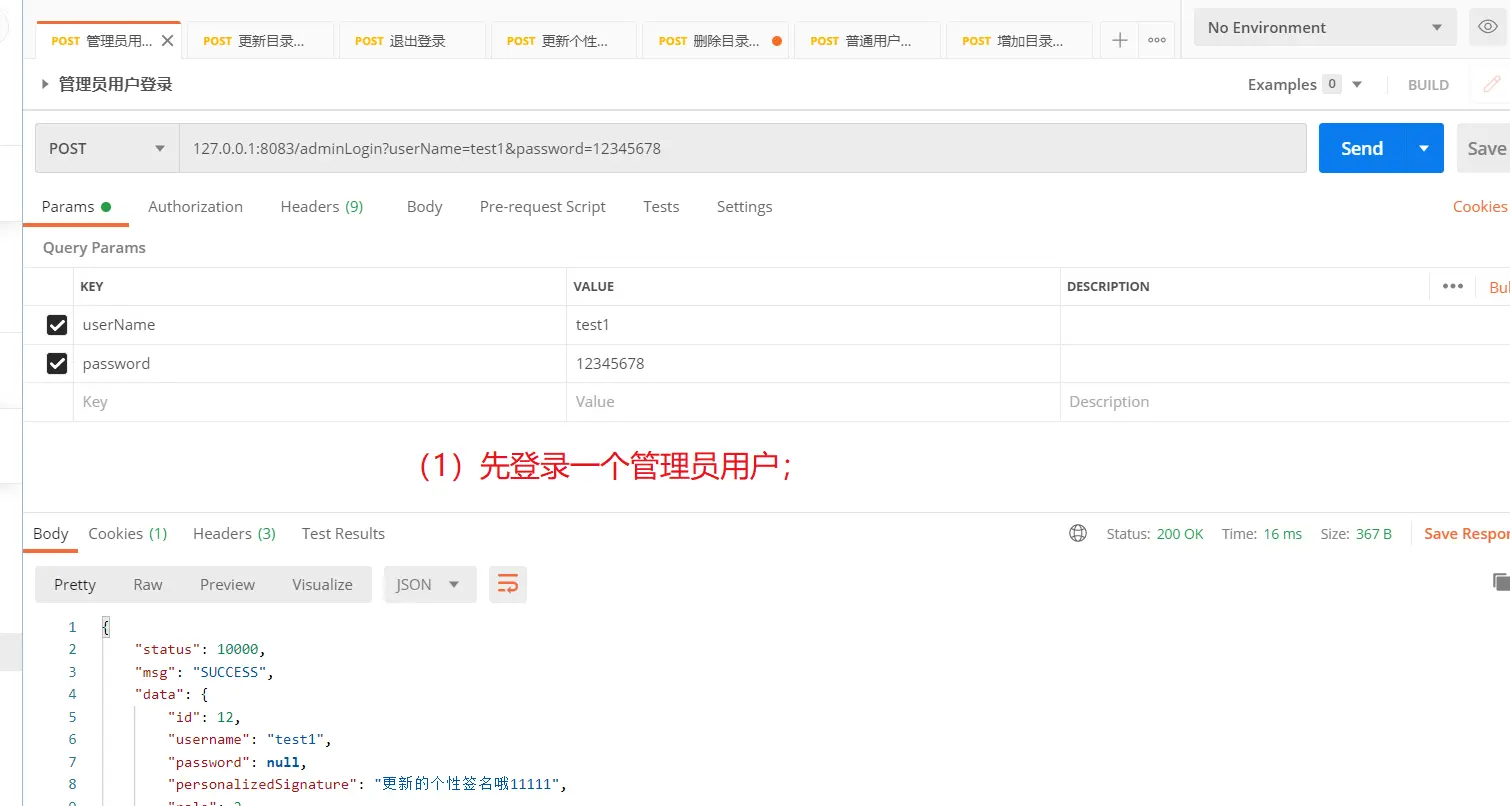
Task: Open the Tests tab
Action: 661,207
